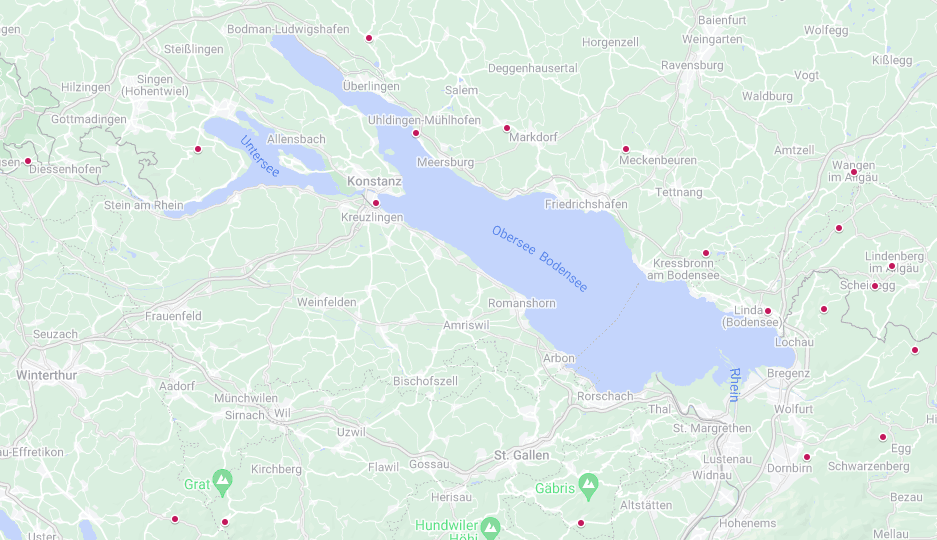Select the red marker at Uhldingen-Mühlhofen

[416, 133]
